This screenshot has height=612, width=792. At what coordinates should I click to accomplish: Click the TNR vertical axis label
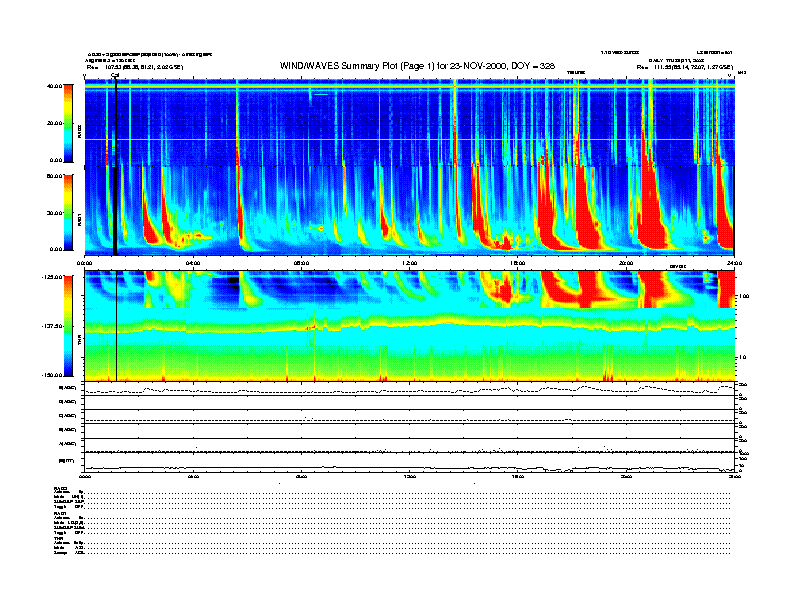click(79, 339)
